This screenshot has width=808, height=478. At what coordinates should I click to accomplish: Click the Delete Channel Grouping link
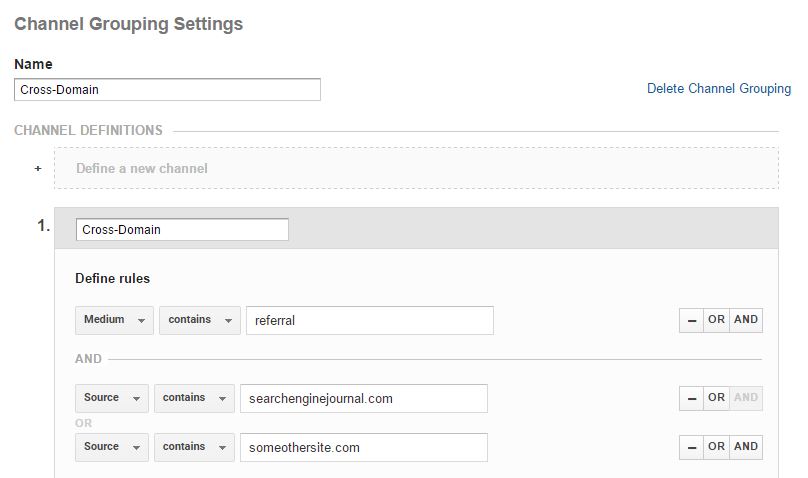(719, 89)
